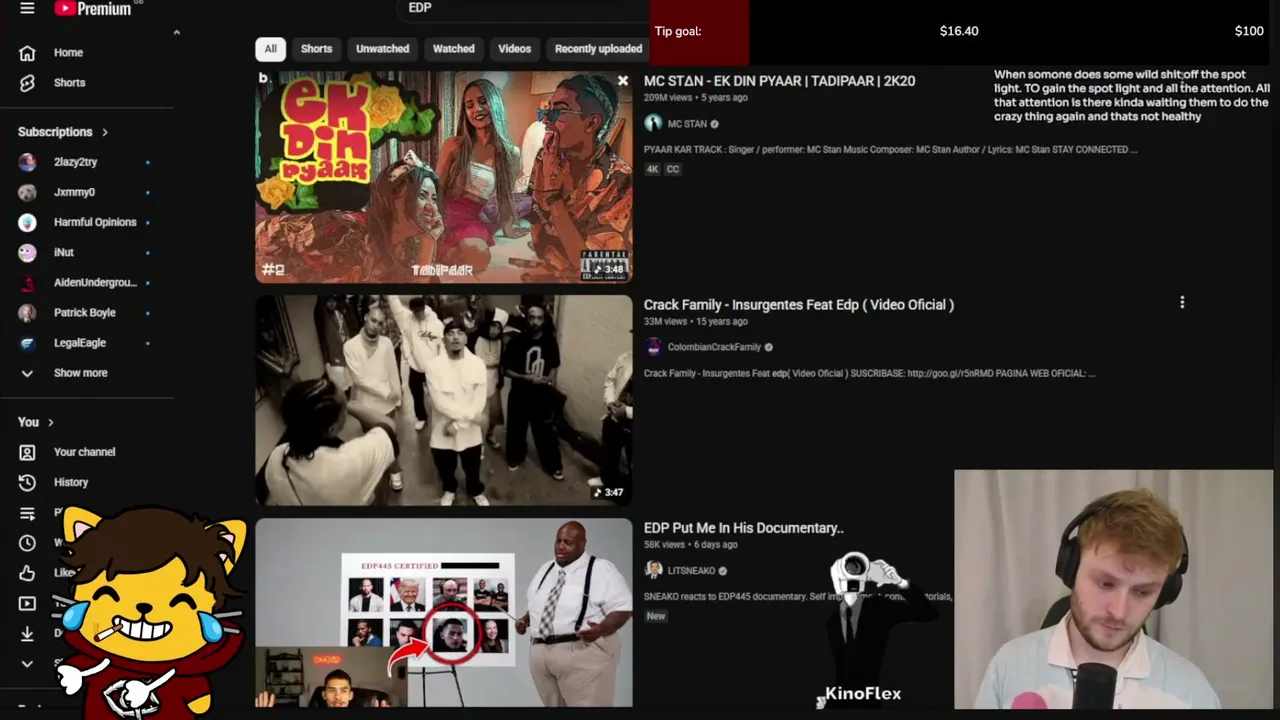The height and width of the screenshot is (720, 1280).
Task: Click the Crack Family video description snippet
Action: [x=870, y=373]
